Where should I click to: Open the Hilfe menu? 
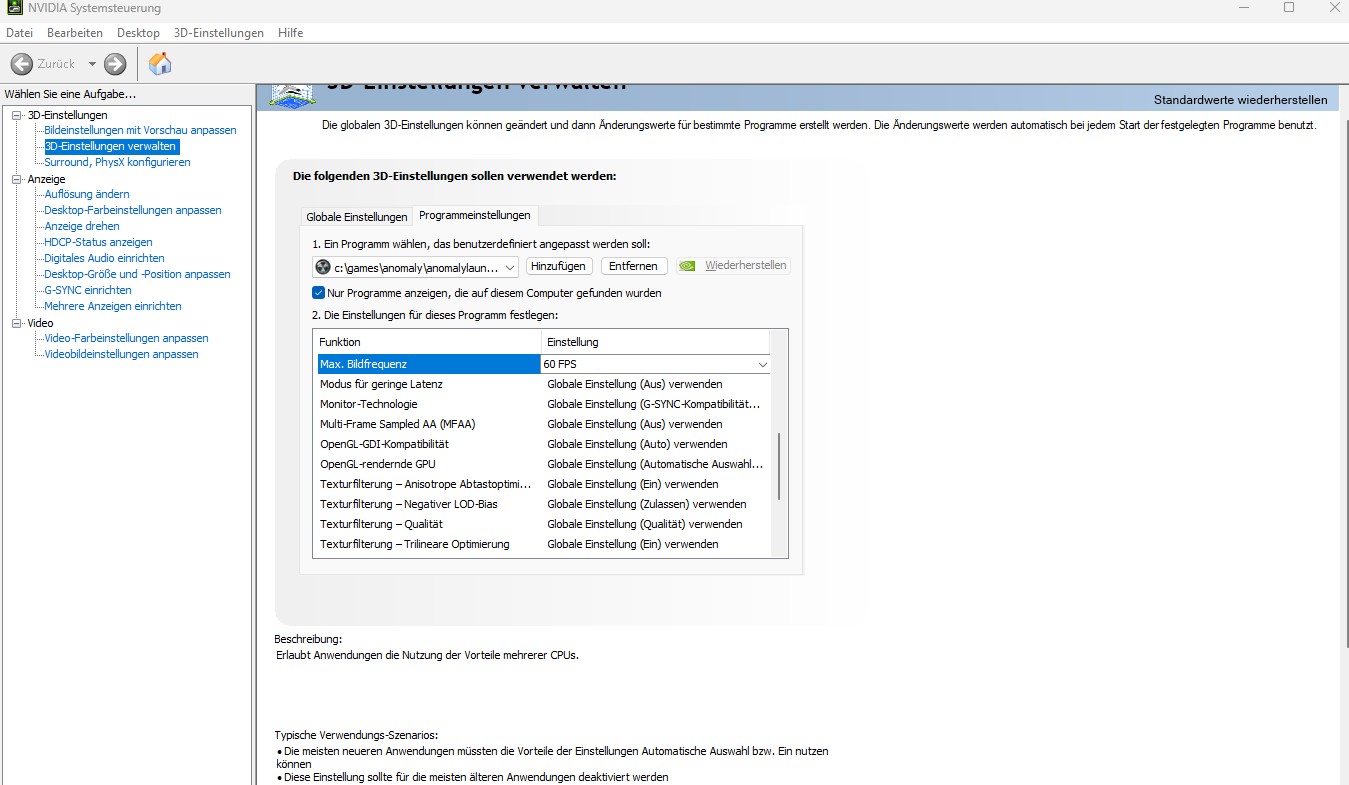[291, 33]
